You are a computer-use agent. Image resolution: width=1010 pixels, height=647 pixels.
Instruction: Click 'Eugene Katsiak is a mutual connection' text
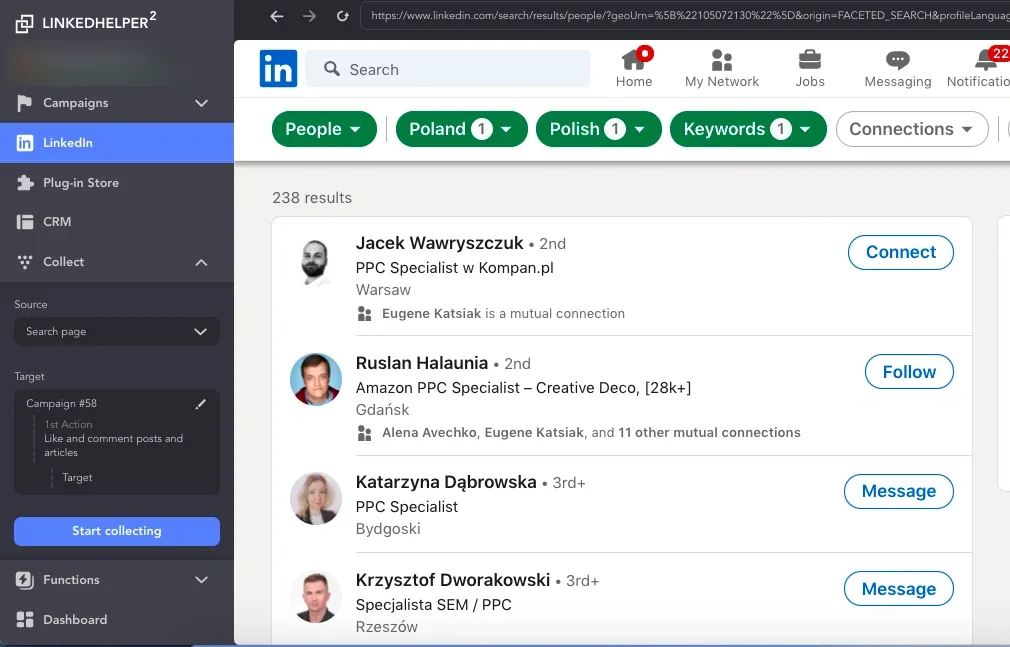click(x=503, y=314)
